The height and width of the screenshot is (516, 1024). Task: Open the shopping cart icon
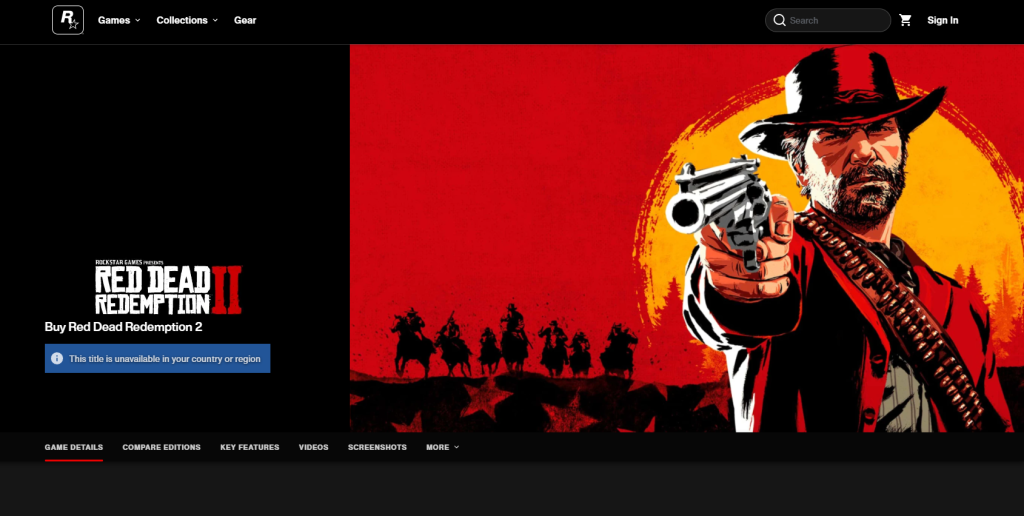(x=905, y=20)
